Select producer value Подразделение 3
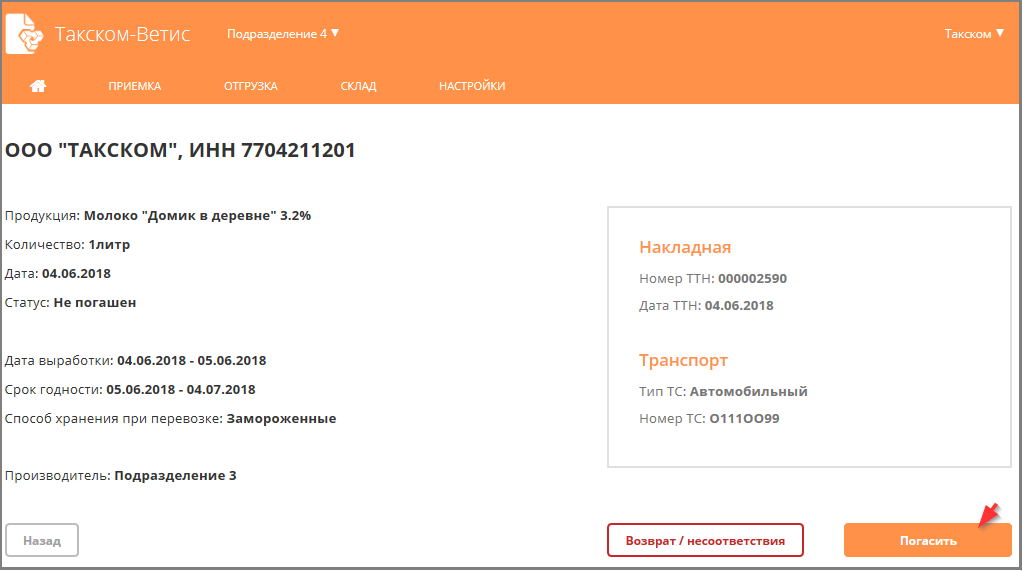The height and width of the screenshot is (571, 1022). pos(175,476)
